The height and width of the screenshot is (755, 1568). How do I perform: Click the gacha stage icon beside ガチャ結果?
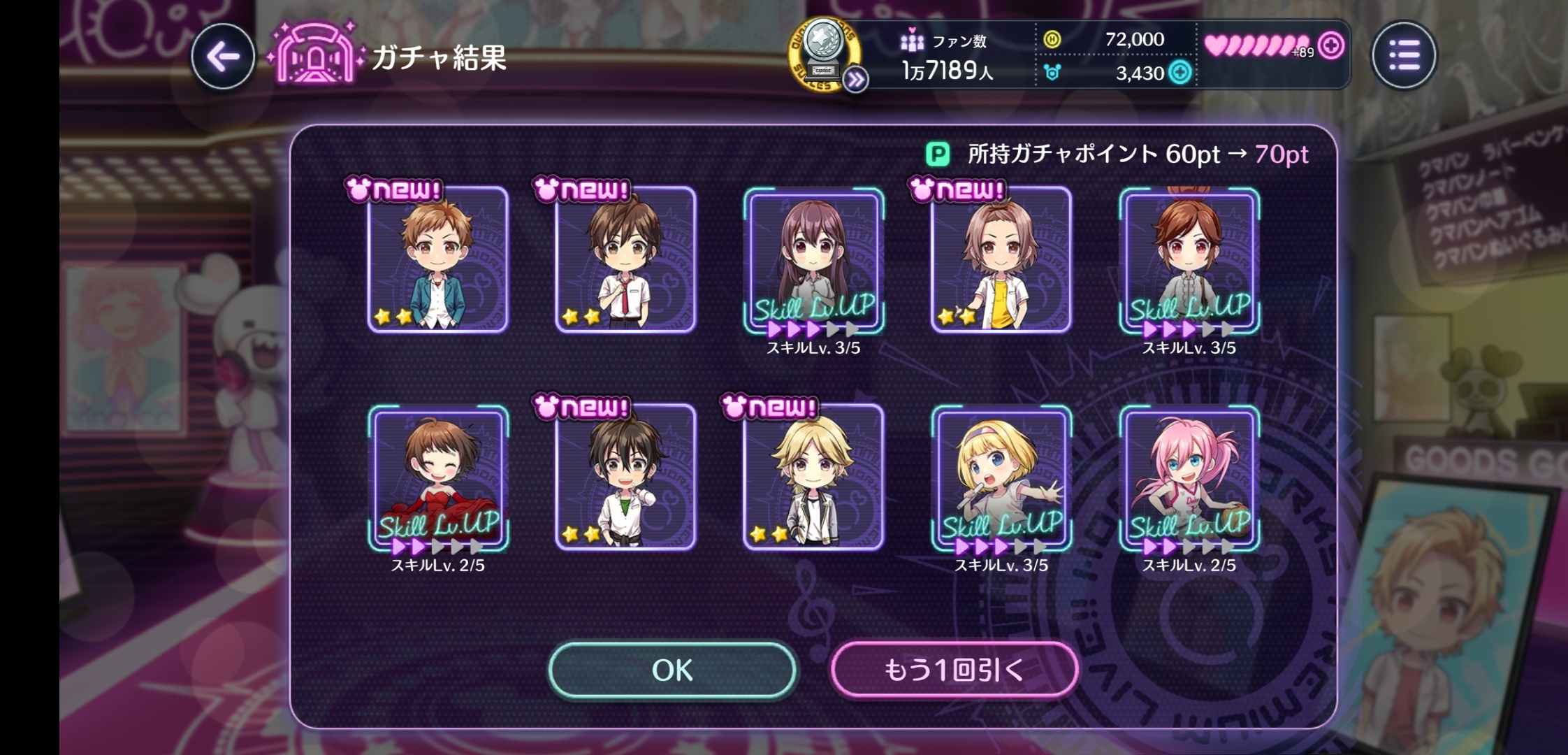tap(316, 53)
